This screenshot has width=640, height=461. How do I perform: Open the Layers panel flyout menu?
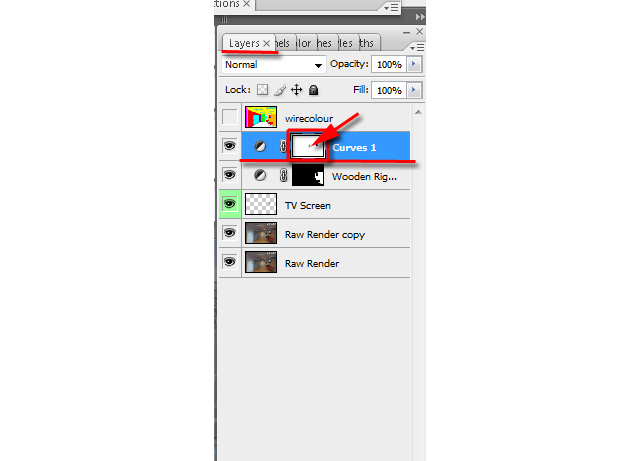[417, 48]
